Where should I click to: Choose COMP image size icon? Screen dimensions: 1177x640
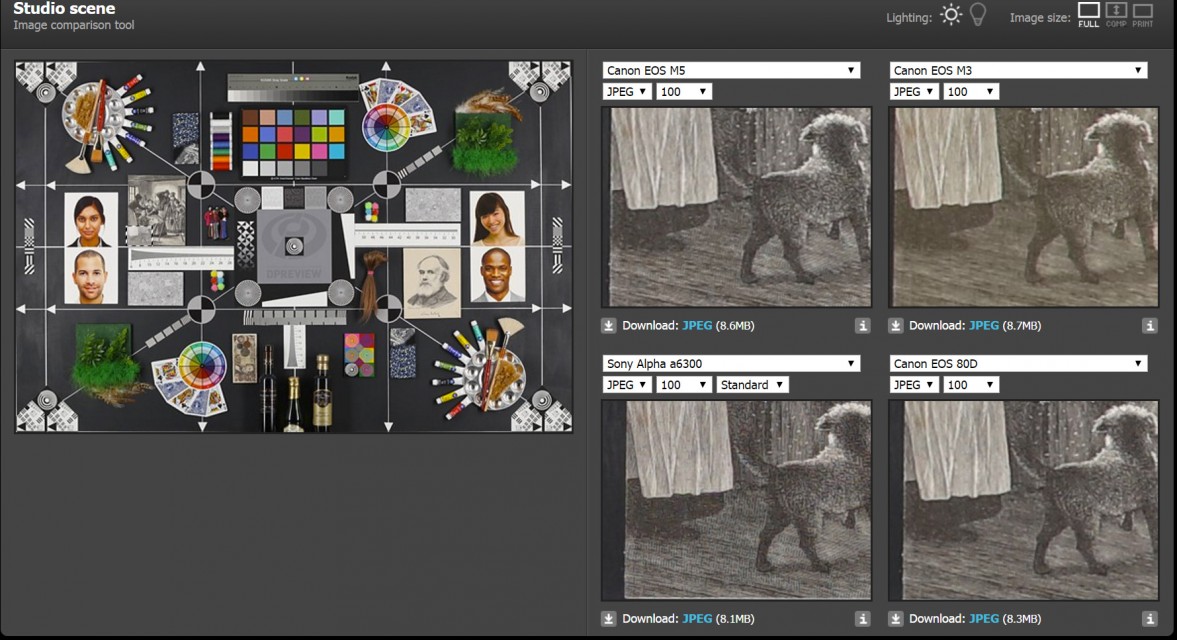pos(1116,14)
